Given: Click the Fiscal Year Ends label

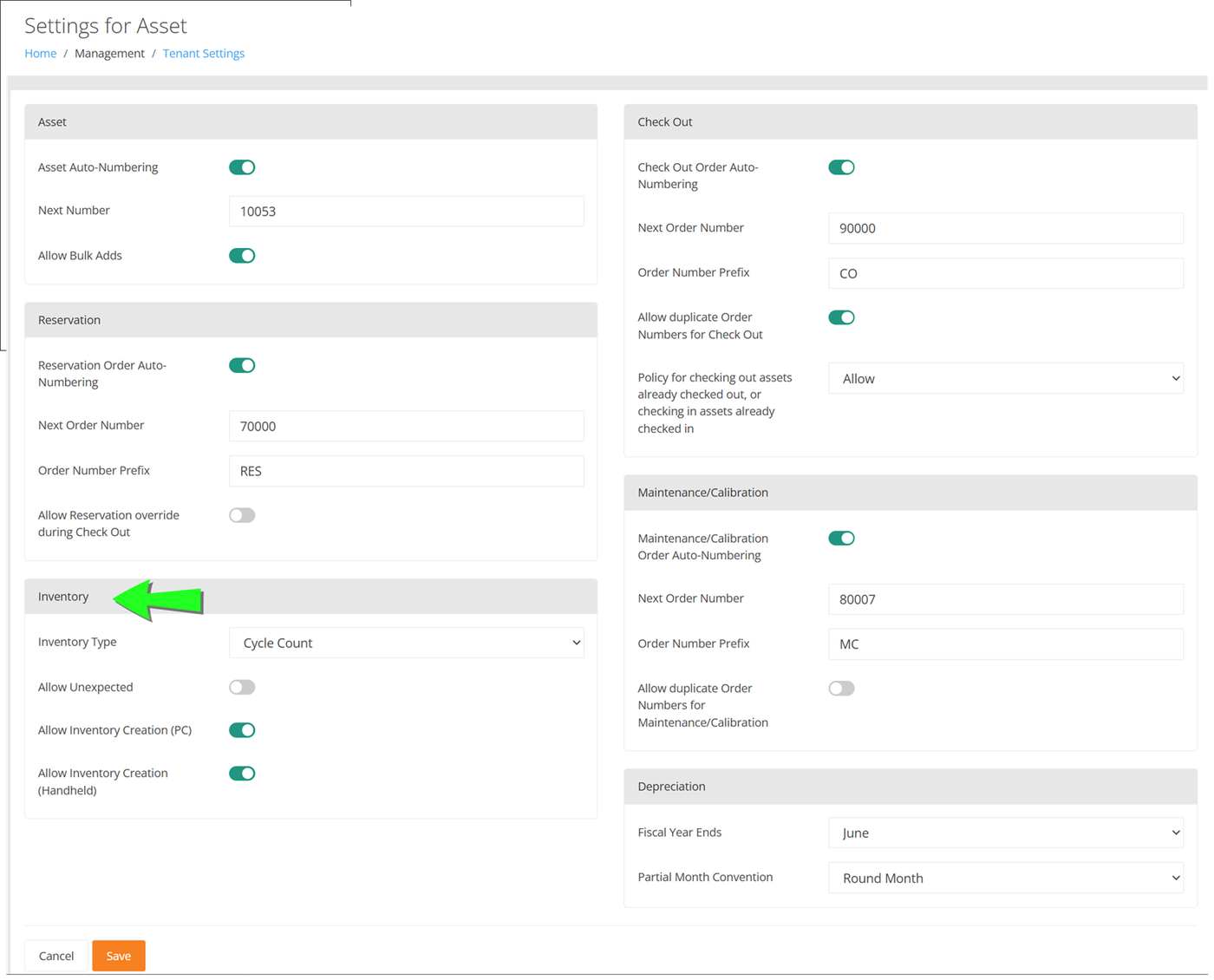Looking at the screenshot, I should (680, 833).
